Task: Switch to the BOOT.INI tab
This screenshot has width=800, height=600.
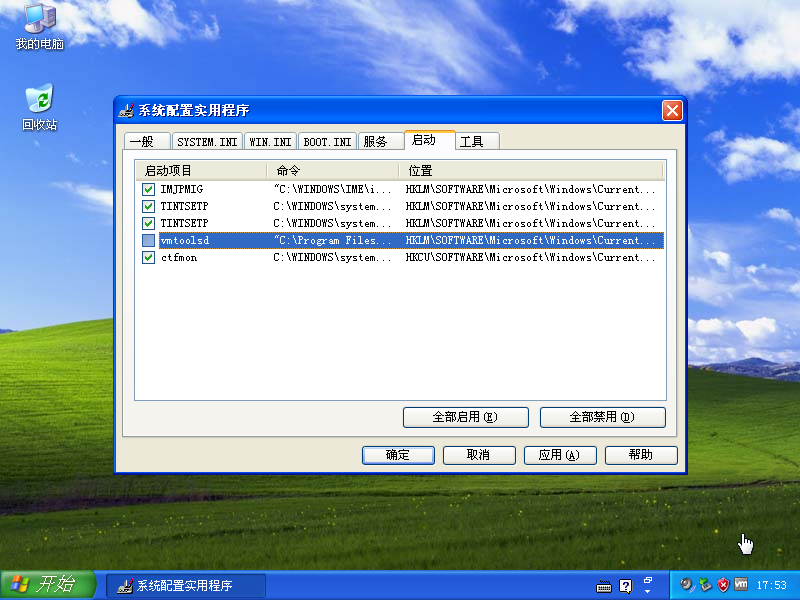Action: [x=327, y=142]
